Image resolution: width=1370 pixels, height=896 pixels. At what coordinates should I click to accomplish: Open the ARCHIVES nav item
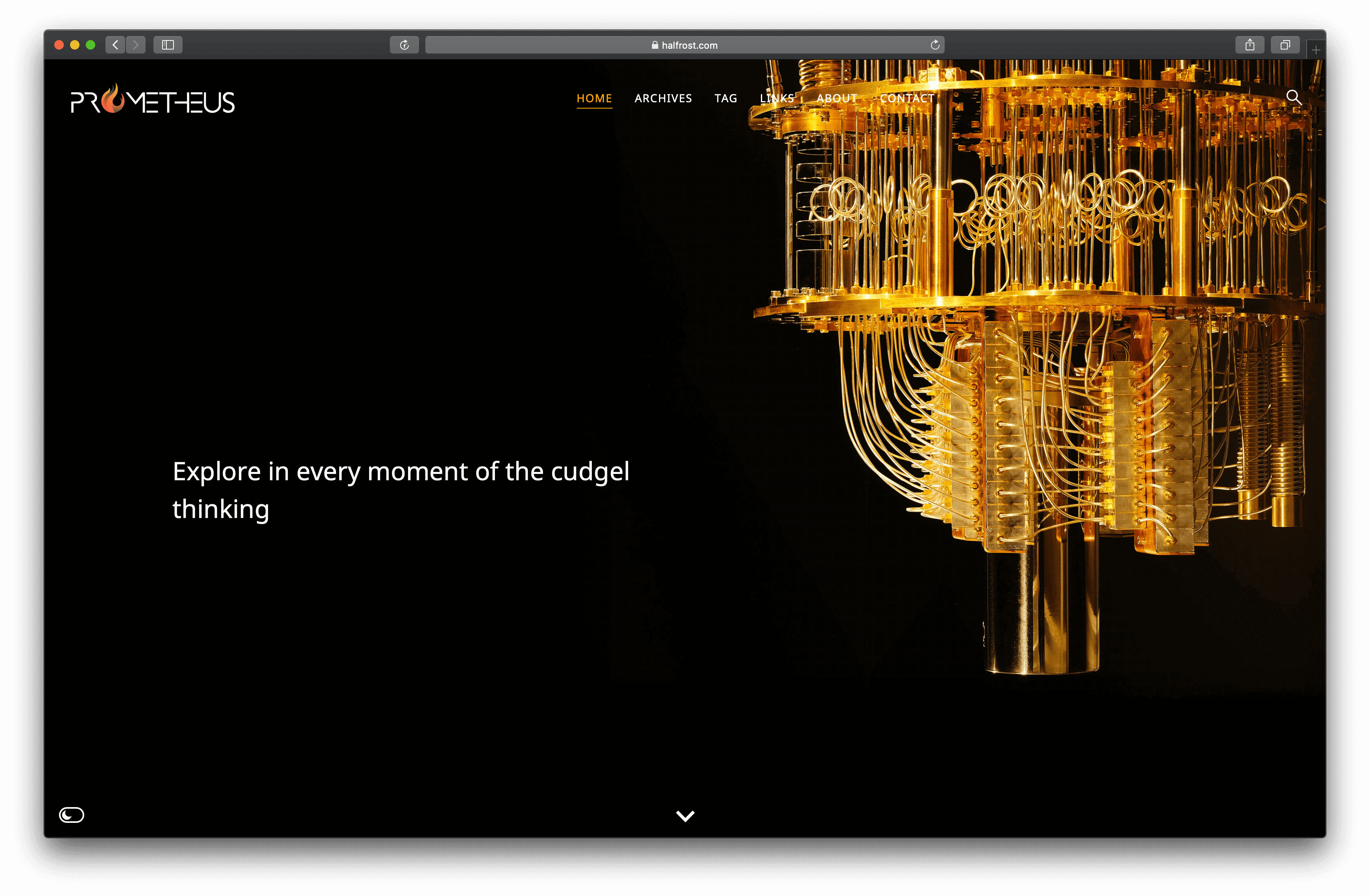(663, 98)
